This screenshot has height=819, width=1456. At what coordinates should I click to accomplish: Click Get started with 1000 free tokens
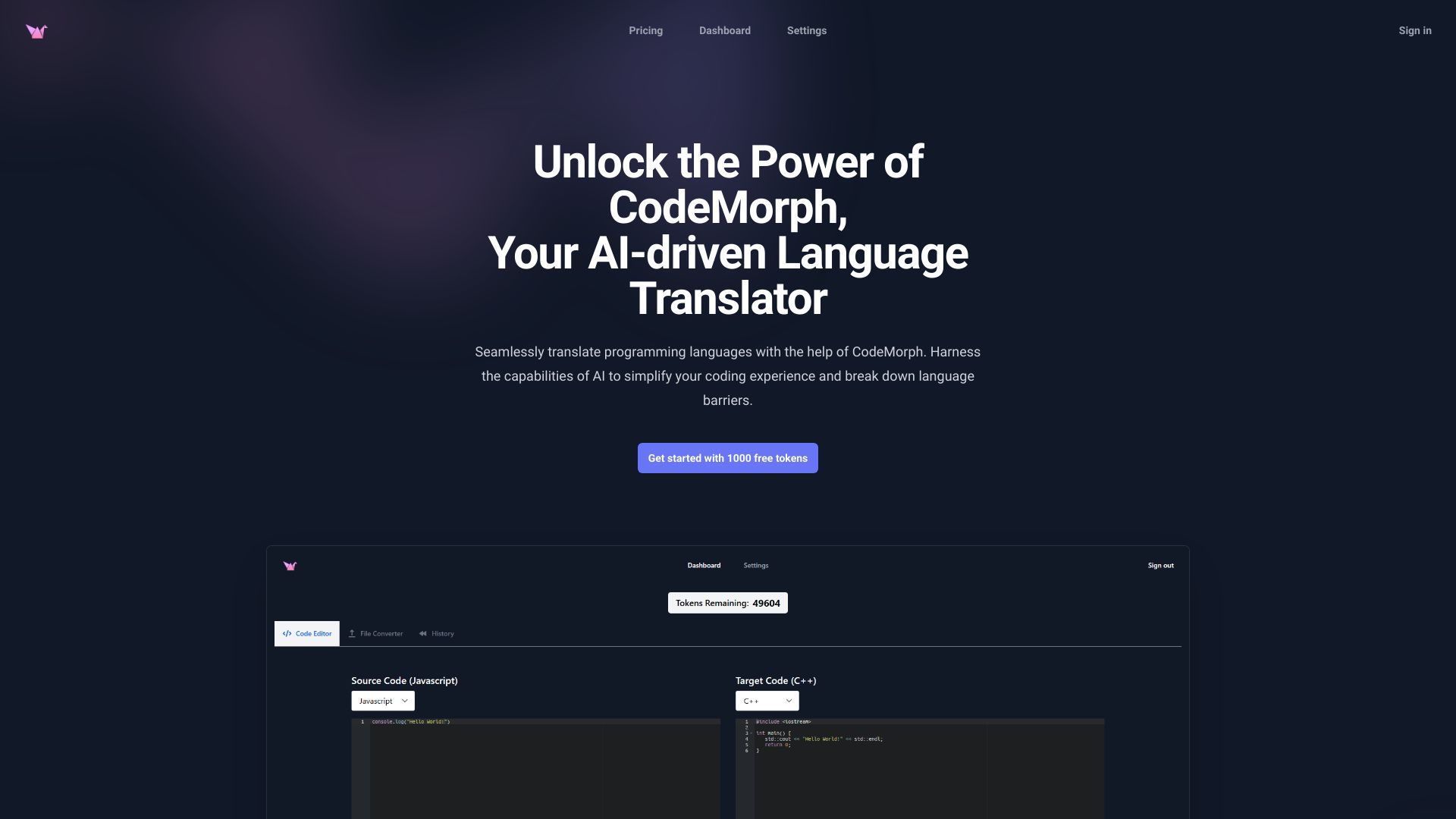(x=727, y=458)
